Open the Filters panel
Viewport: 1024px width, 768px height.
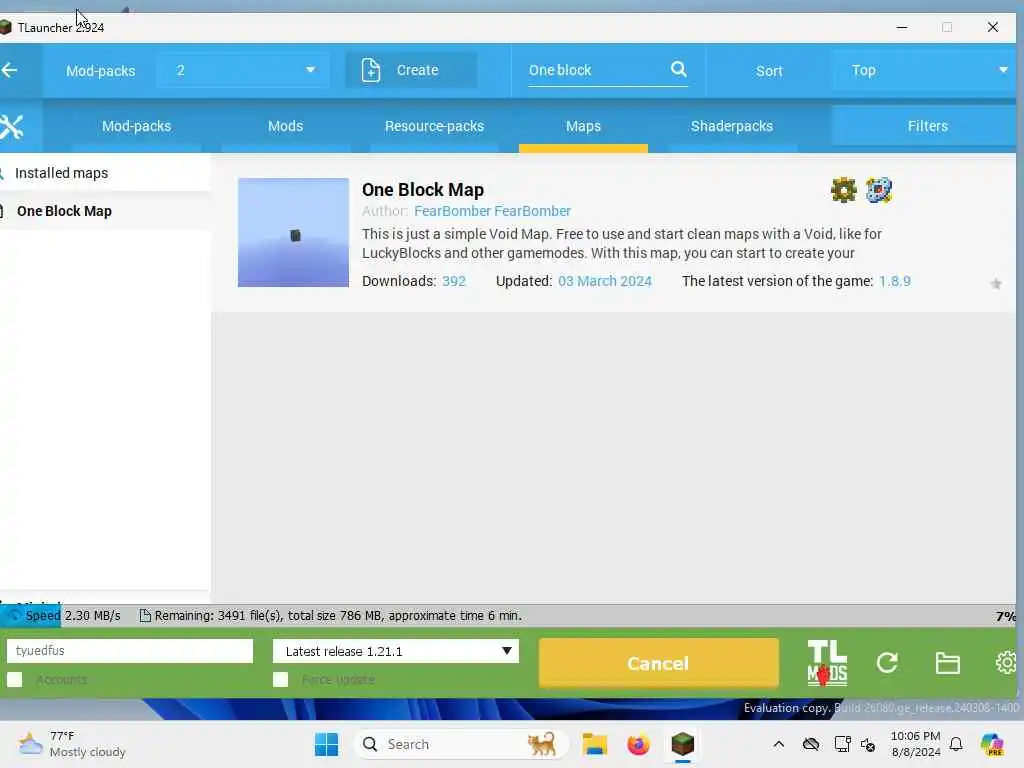[923, 126]
